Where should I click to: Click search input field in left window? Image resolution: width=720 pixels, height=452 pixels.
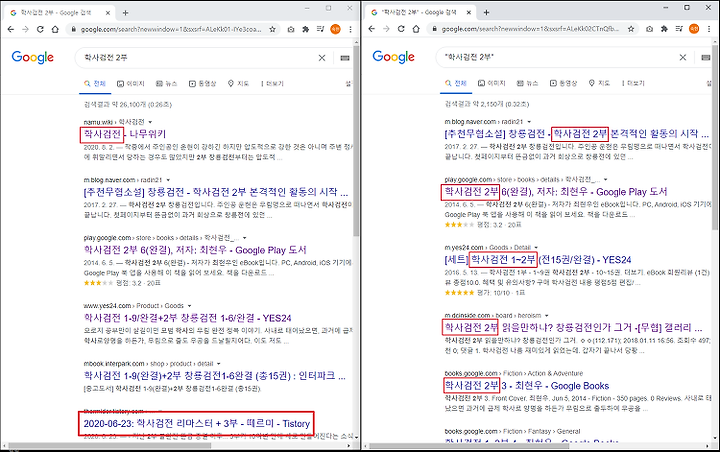tap(197, 58)
